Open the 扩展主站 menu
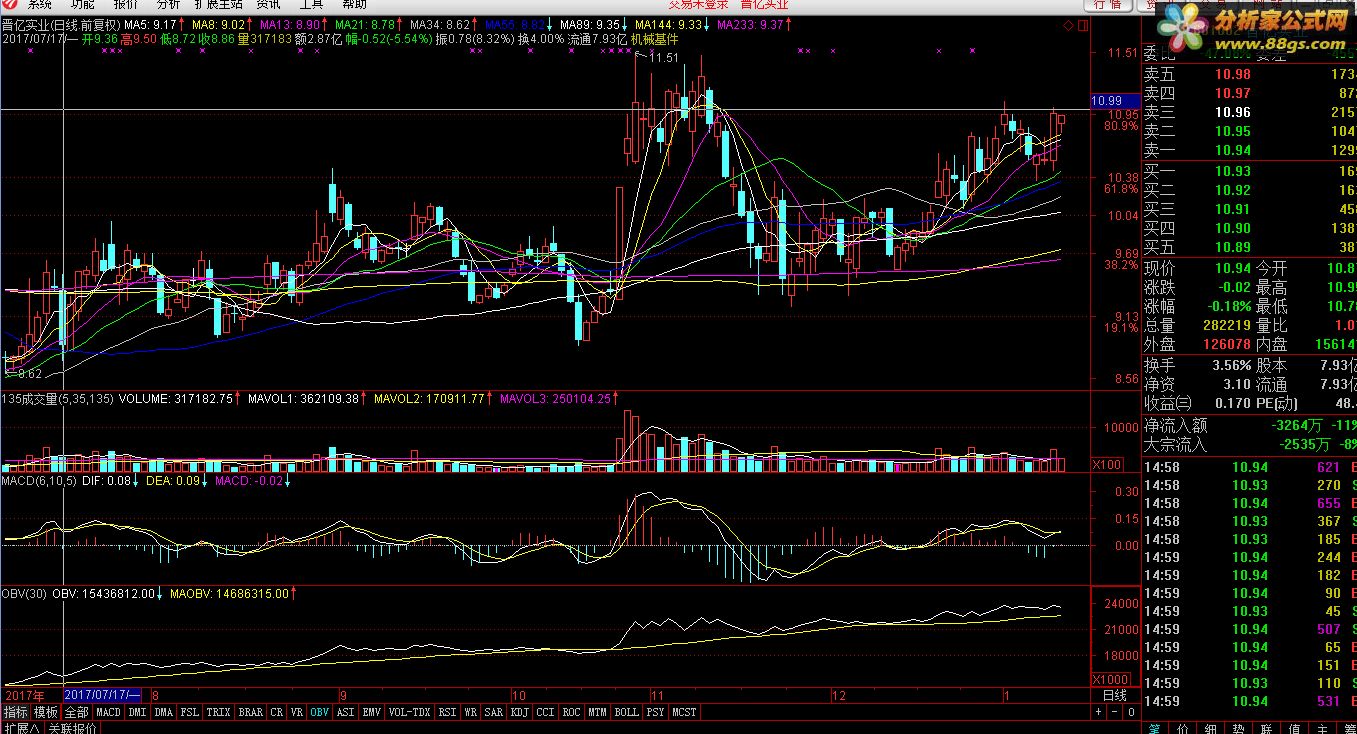Screen dimensions: 1357x734 (218, 4)
